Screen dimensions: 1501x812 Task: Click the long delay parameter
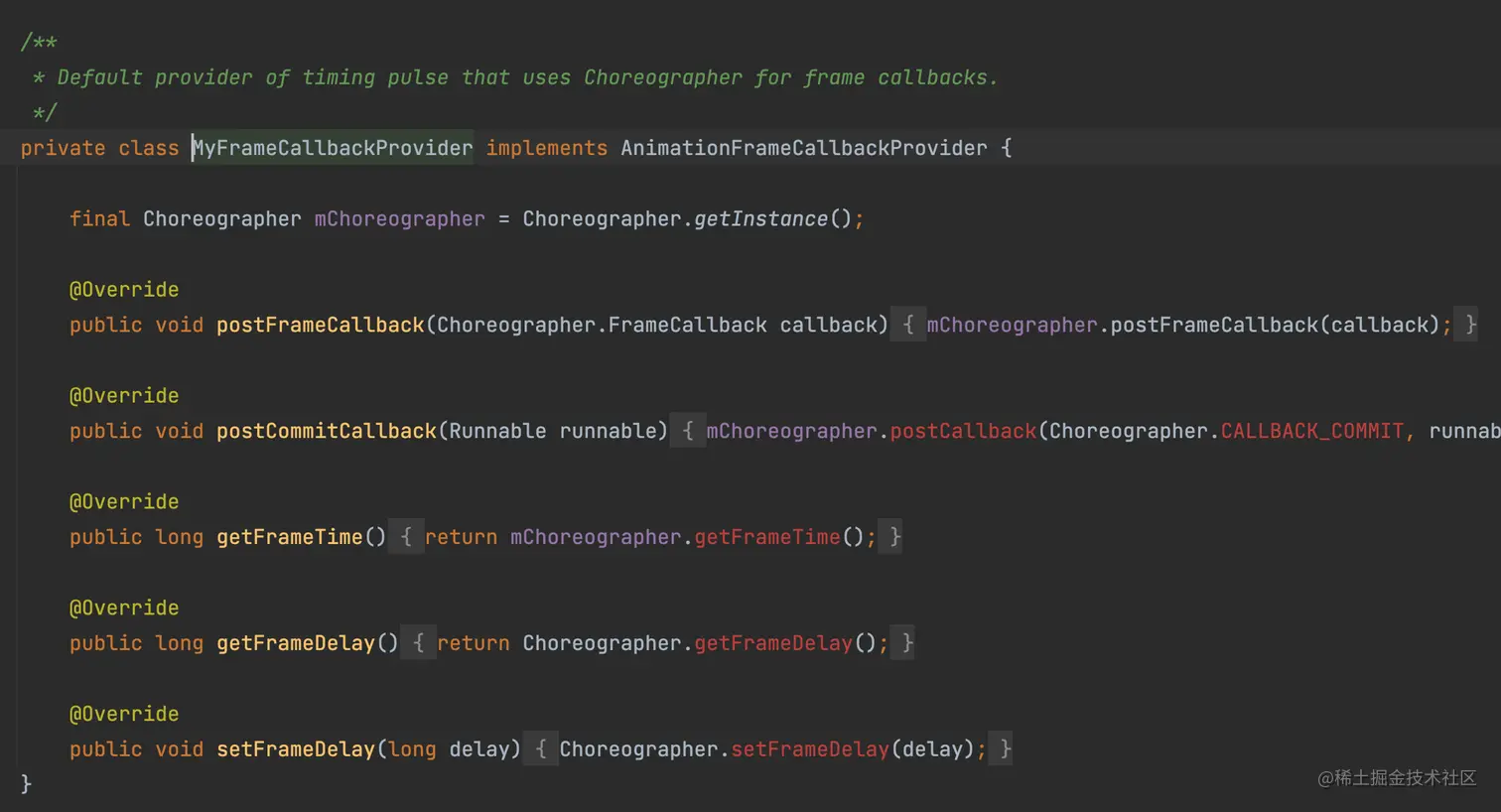449,749
